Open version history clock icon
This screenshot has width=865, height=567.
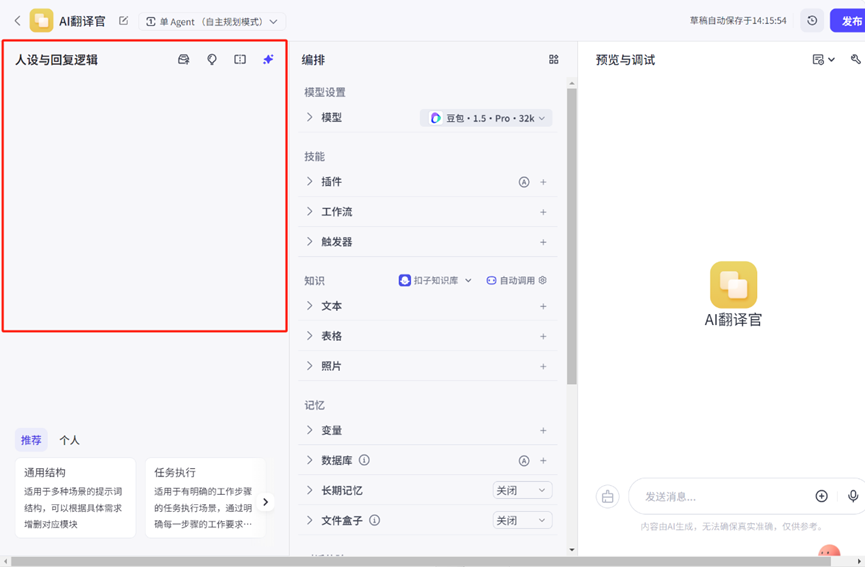coord(812,21)
